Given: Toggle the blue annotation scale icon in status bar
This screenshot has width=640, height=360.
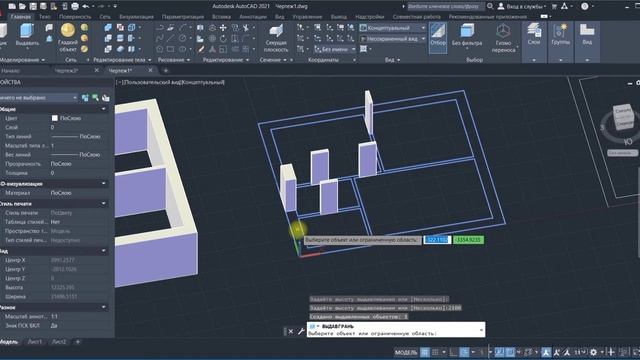Looking at the screenshot, I should (546, 352).
